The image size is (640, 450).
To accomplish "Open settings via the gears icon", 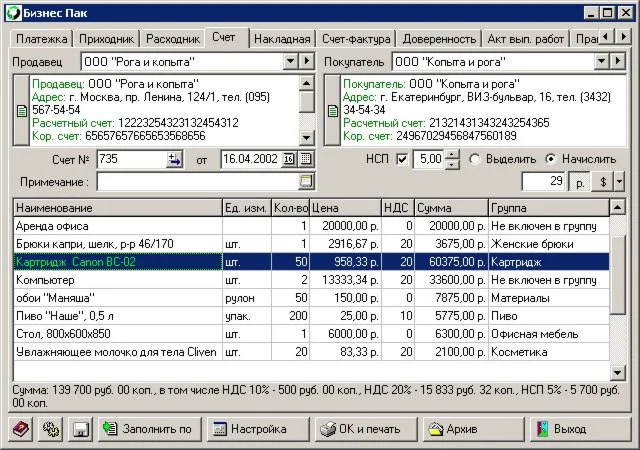I will coord(49,429).
